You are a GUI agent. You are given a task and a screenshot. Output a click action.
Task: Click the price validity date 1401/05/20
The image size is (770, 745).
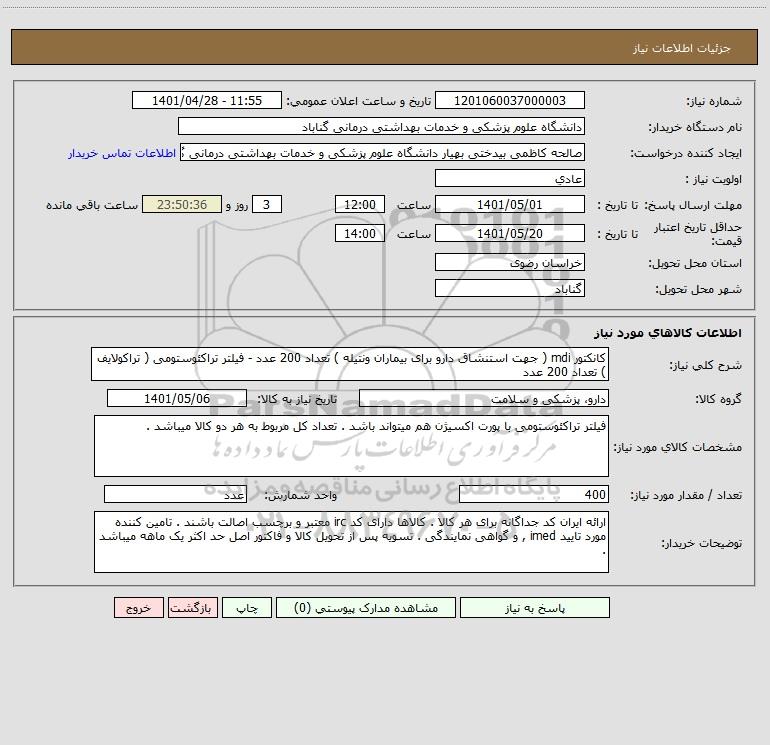click(510, 234)
